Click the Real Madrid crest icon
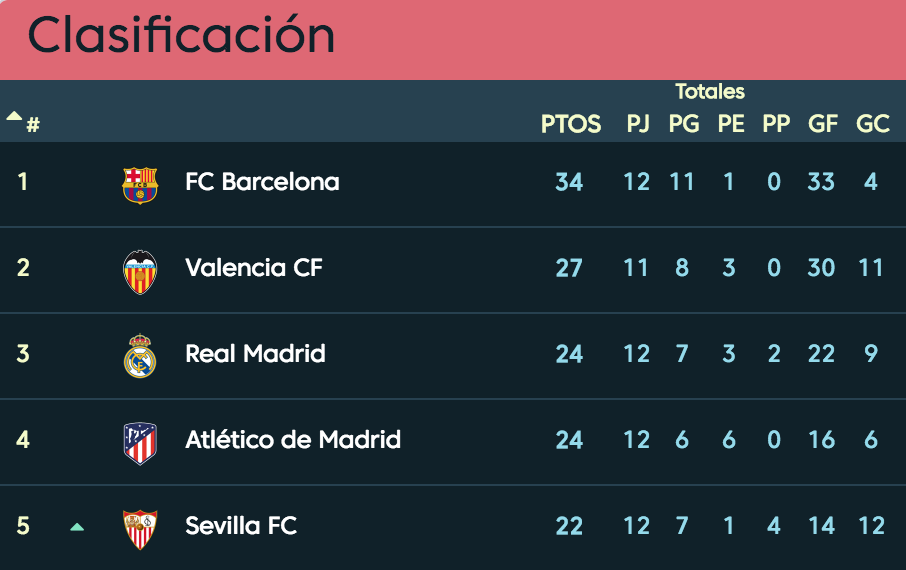This screenshot has height=570, width=906. pos(140,356)
